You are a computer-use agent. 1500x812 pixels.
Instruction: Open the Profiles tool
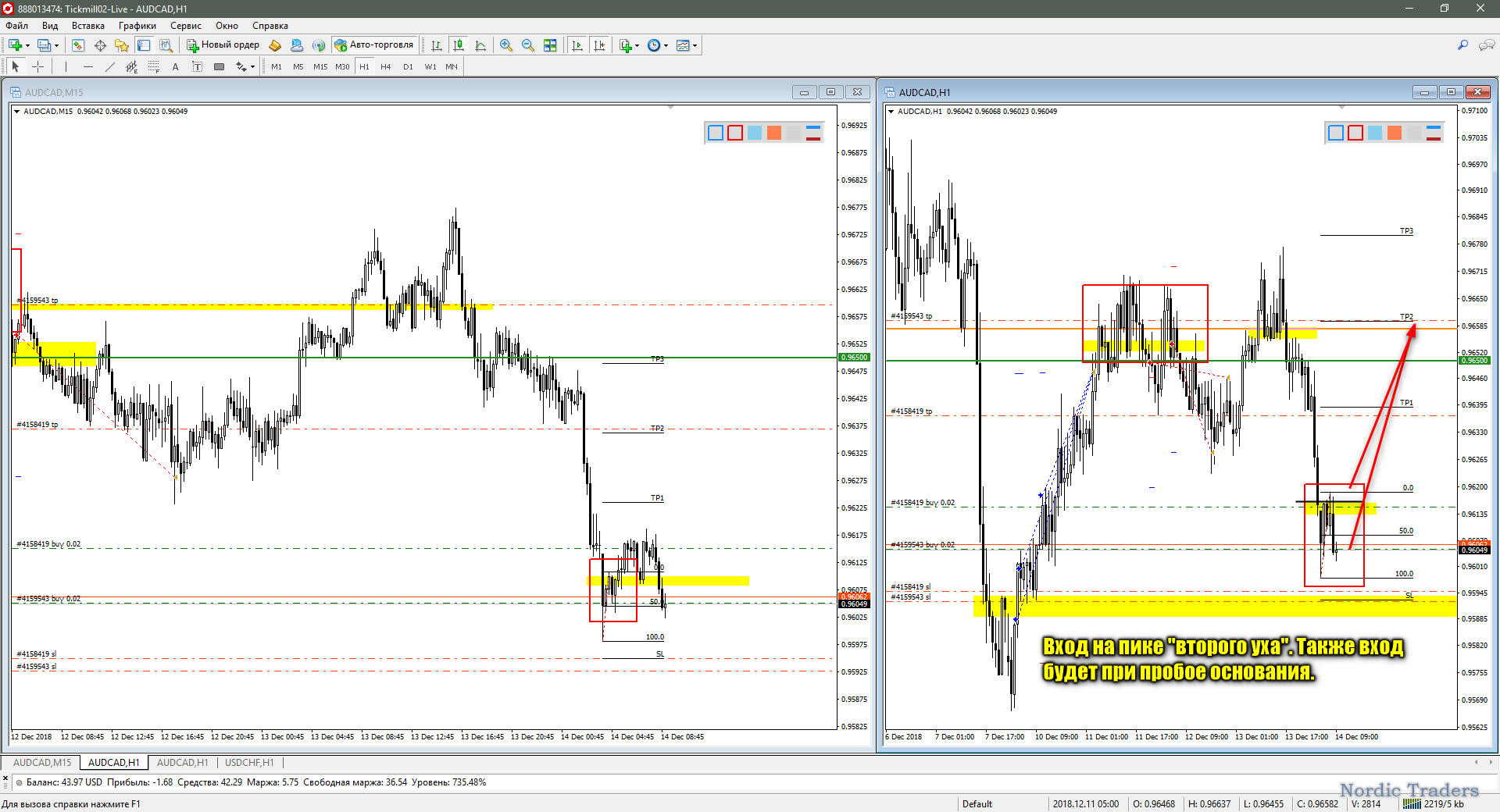[45, 45]
